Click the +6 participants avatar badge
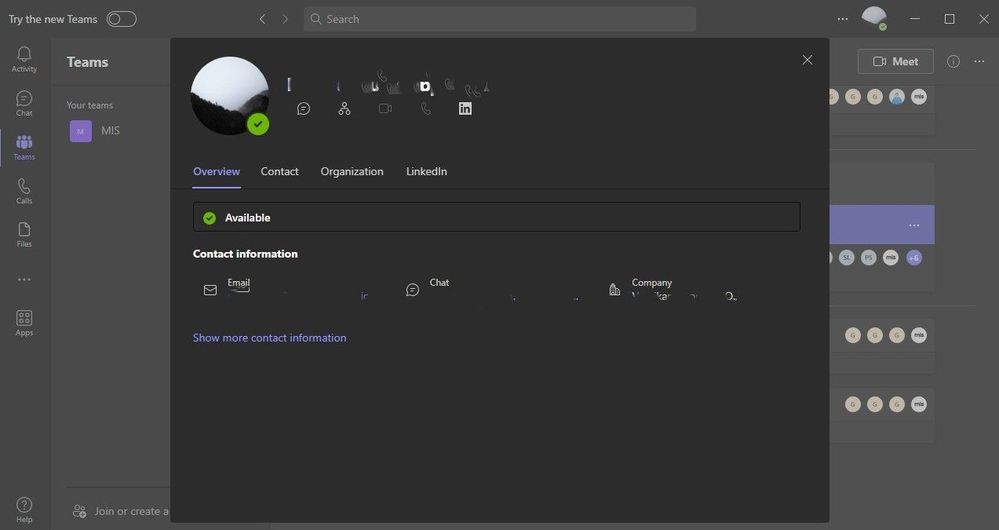 914,258
